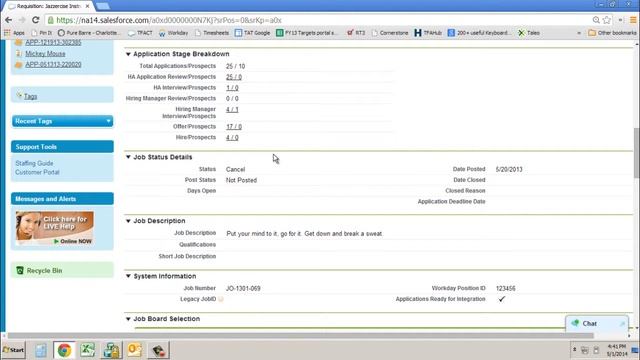Collapse the Application Stage Breakdown section
Viewport: 640px width, 360px height.
click(128, 54)
